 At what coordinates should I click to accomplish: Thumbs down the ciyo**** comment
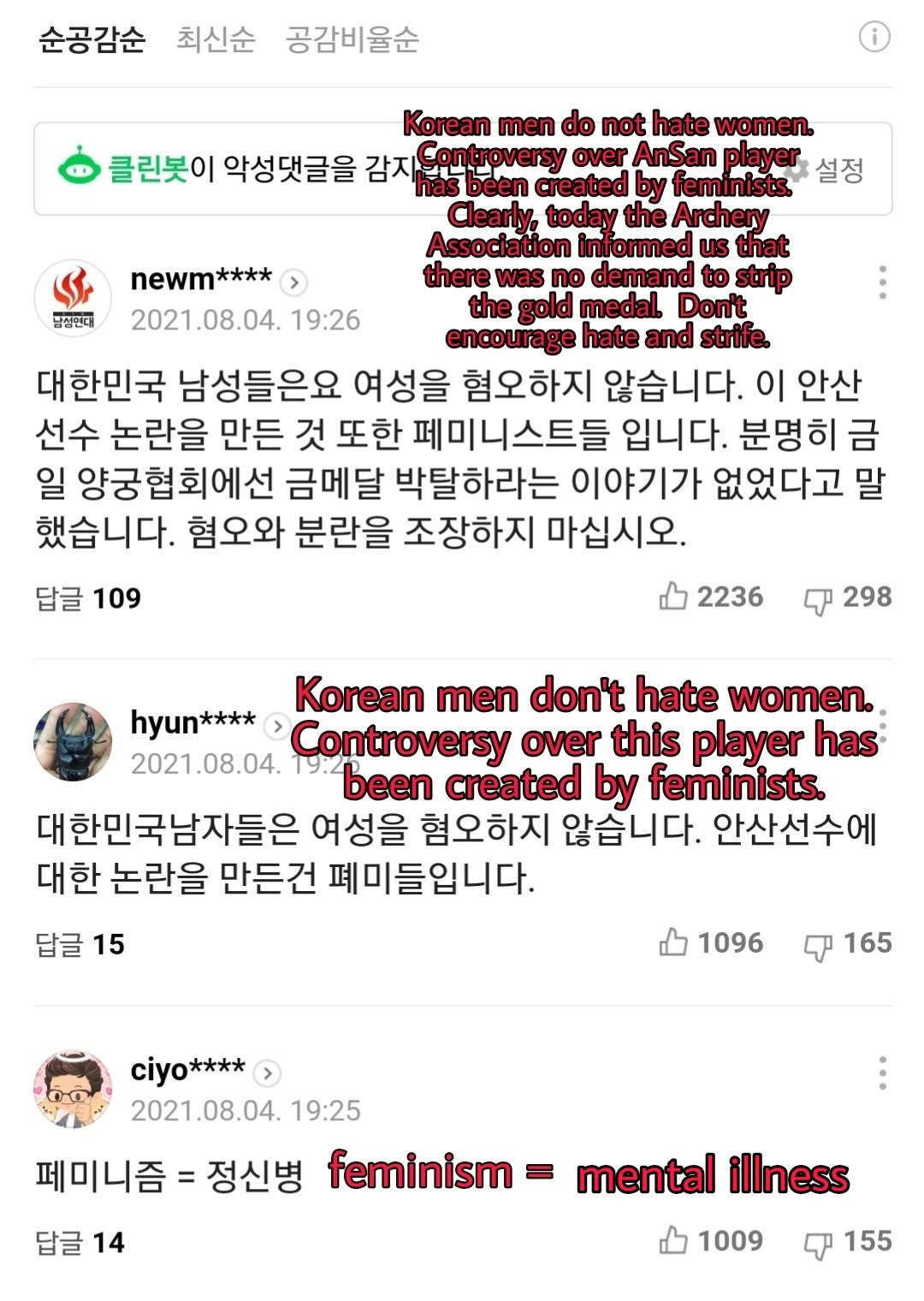click(x=847, y=1242)
